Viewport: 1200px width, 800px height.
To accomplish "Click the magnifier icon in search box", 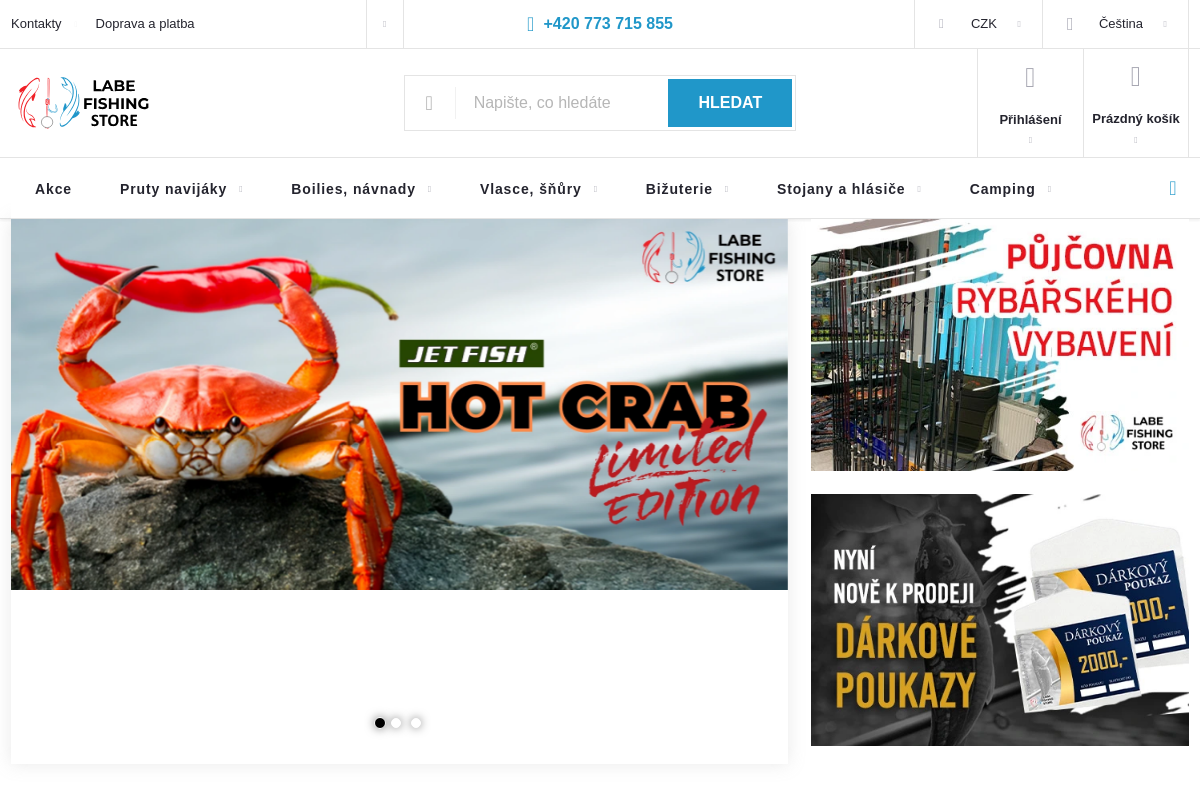I will click(x=429, y=103).
